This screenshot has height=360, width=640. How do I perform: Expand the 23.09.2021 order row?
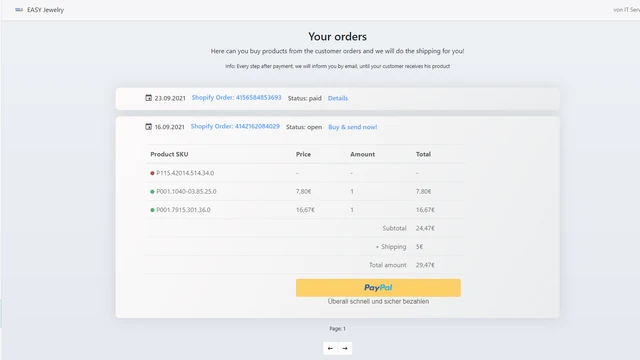pos(338,98)
